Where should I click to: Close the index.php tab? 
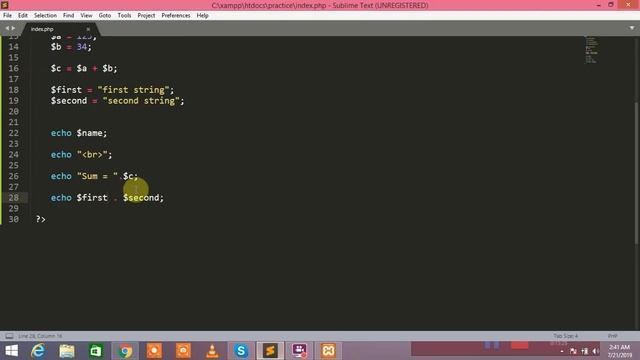[88, 29]
